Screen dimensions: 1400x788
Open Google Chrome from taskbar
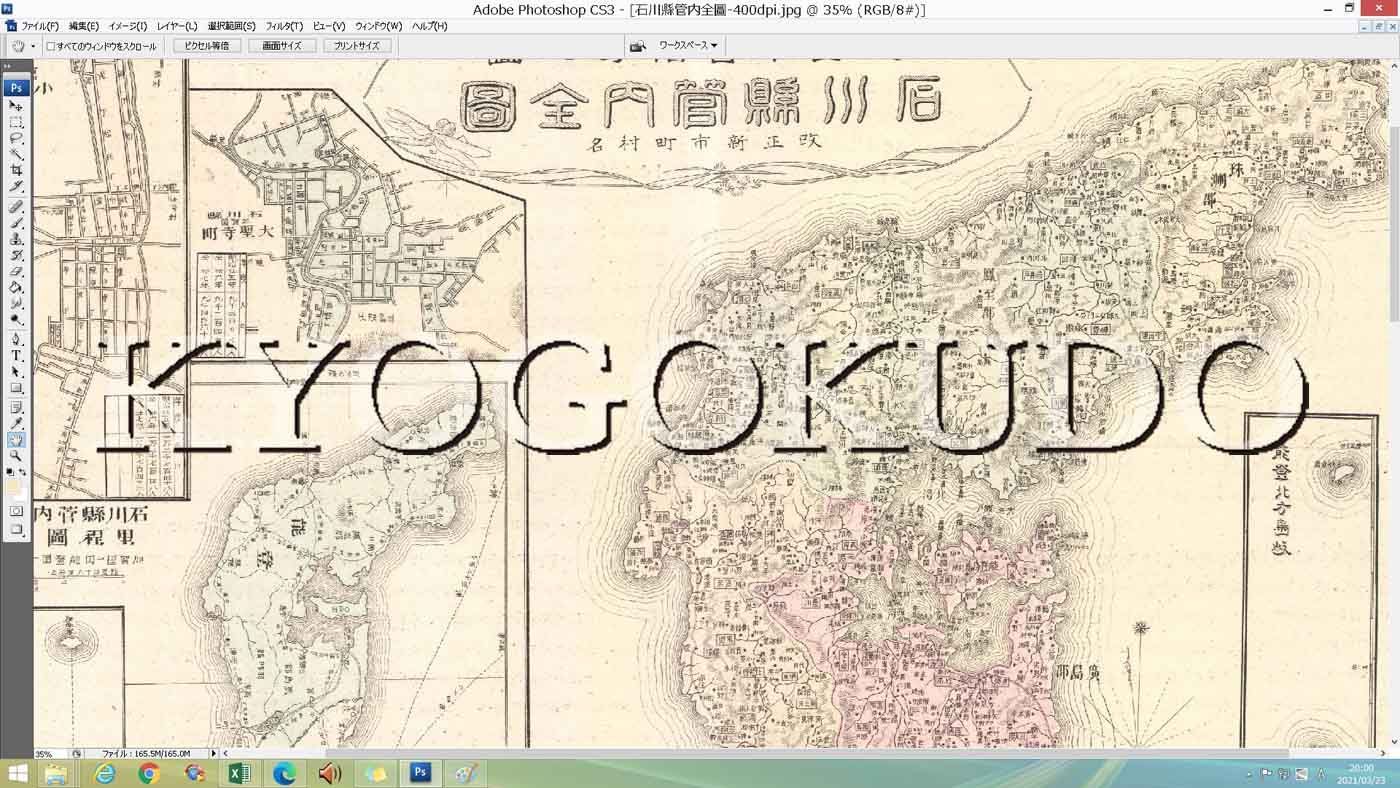(149, 773)
